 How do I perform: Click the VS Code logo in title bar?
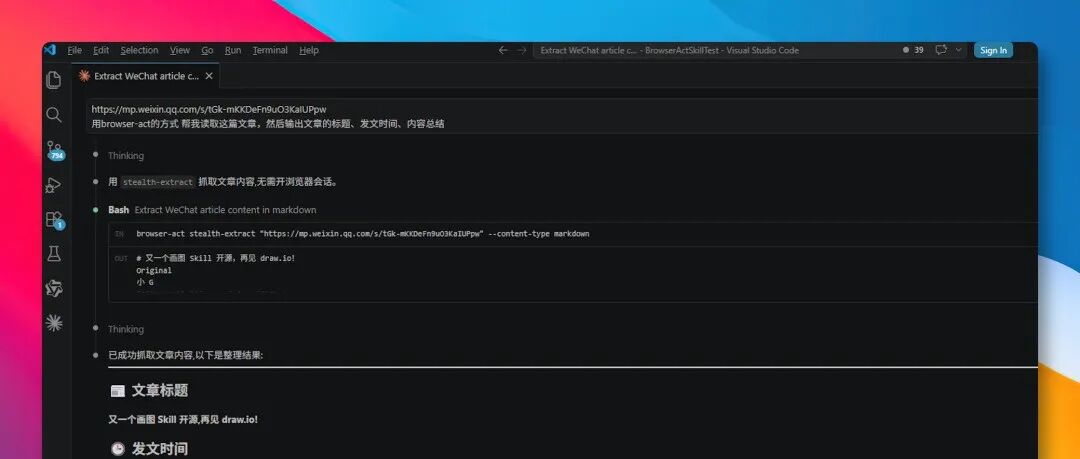point(50,50)
